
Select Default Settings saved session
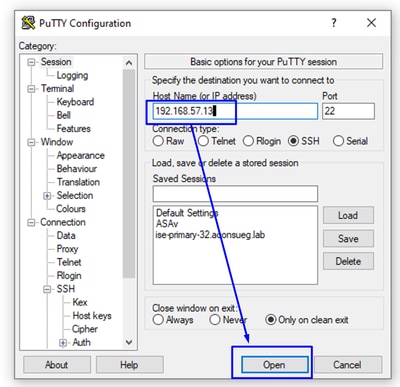(x=187, y=213)
